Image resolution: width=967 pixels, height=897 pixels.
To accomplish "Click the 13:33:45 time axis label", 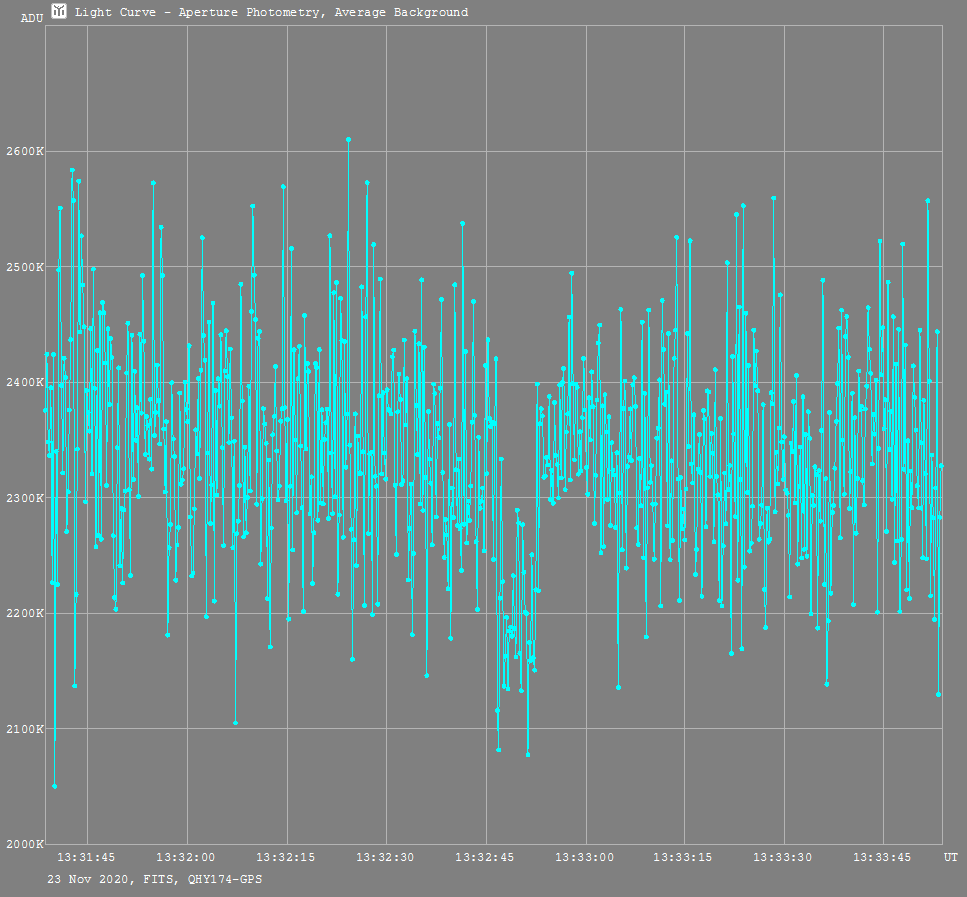I will 883,858.
